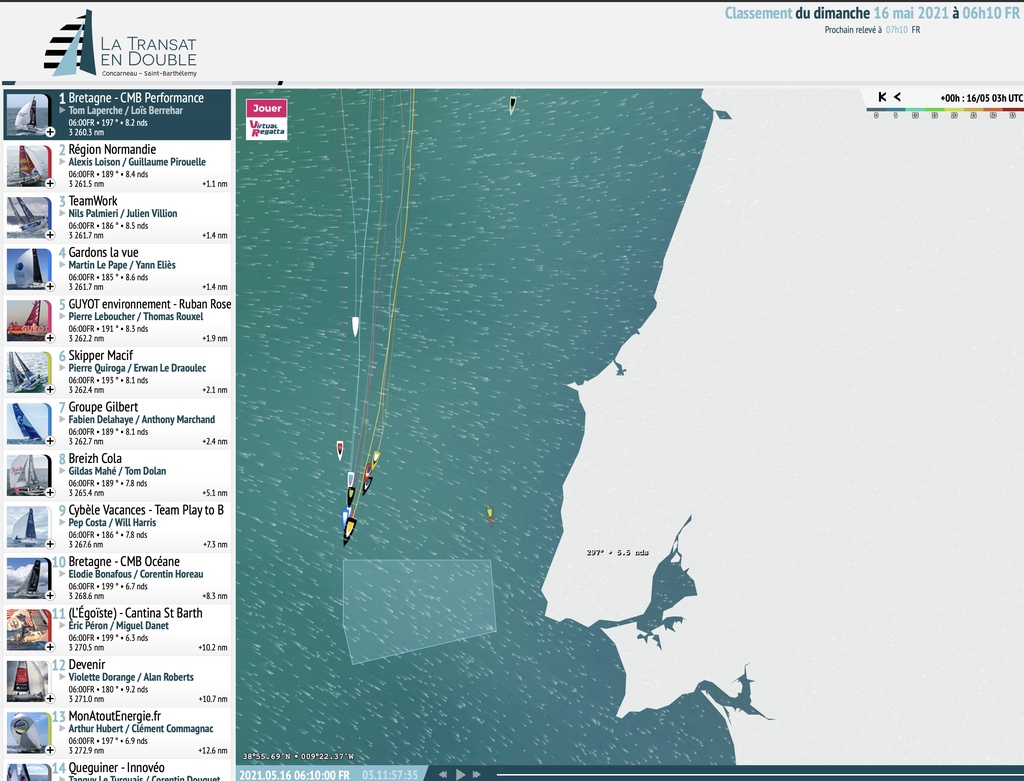Click 'Prochain relevé à 07h10 FR' text

tap(872, 30)
